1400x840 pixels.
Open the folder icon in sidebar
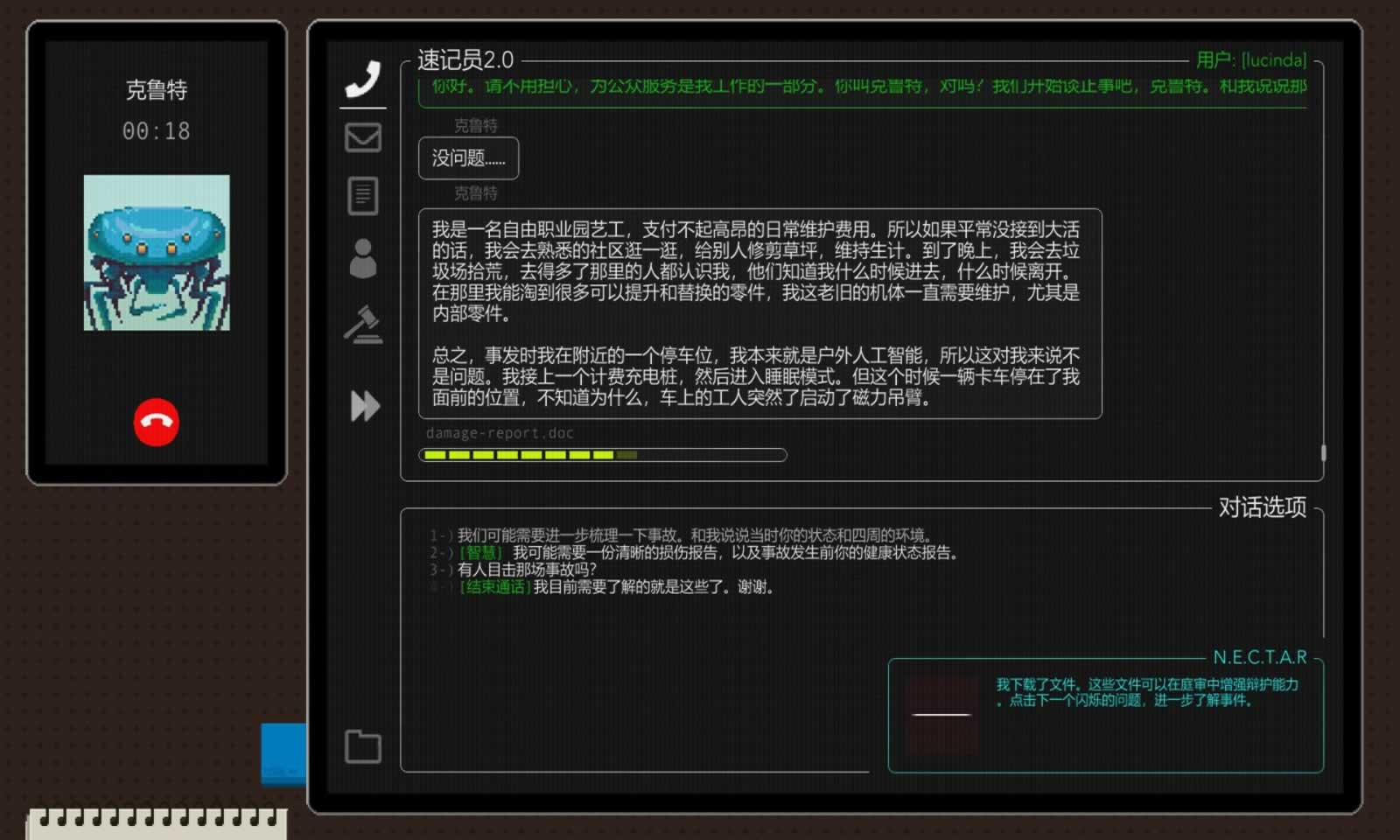[363, 746]
